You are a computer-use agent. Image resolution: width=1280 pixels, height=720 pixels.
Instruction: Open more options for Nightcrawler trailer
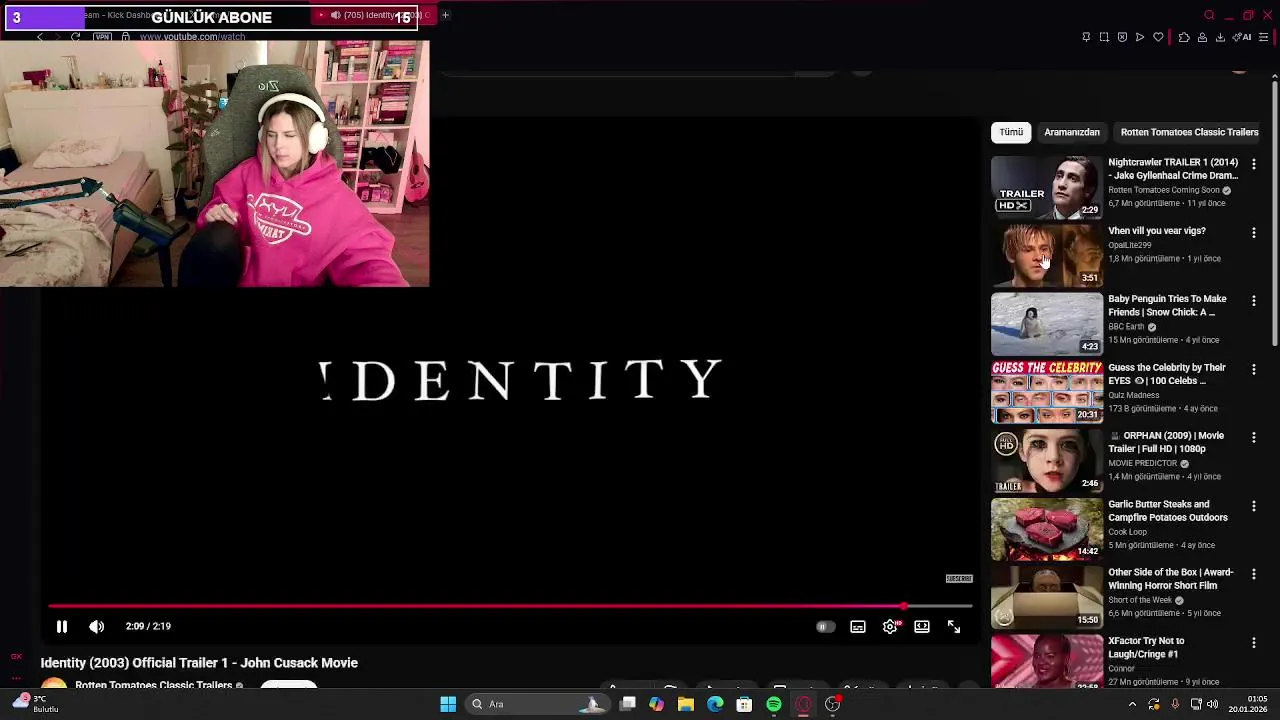[x=1253, y=164]
